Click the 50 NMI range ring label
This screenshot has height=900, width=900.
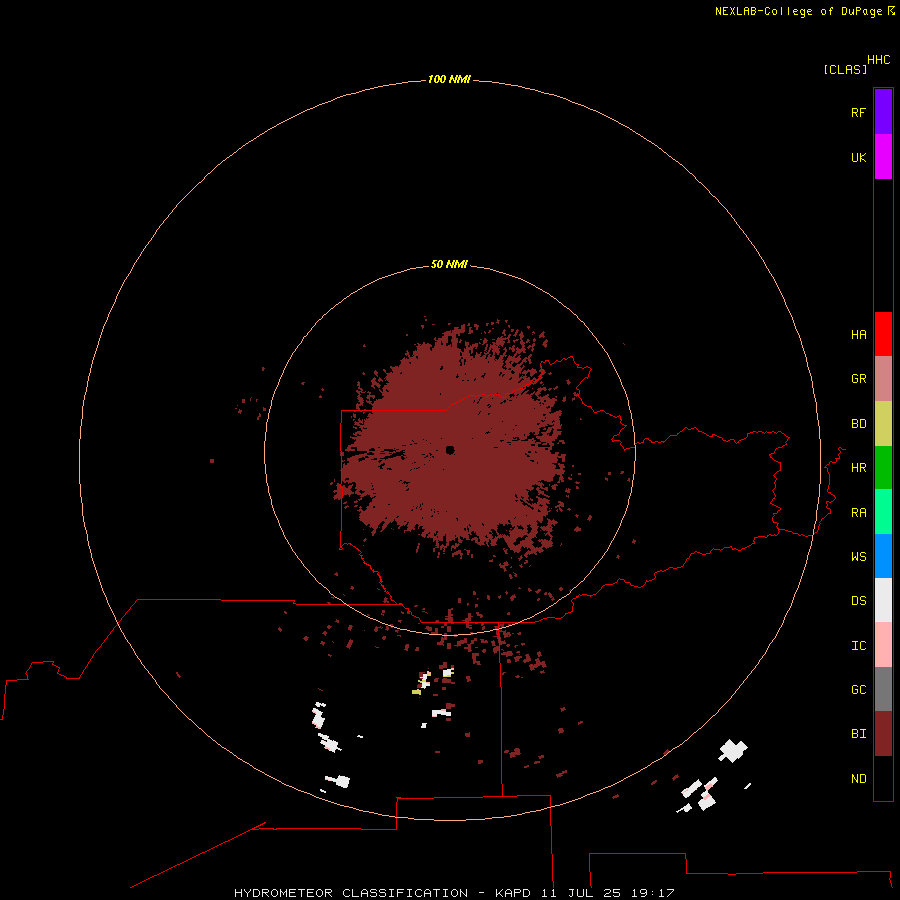tap(449, 264)
